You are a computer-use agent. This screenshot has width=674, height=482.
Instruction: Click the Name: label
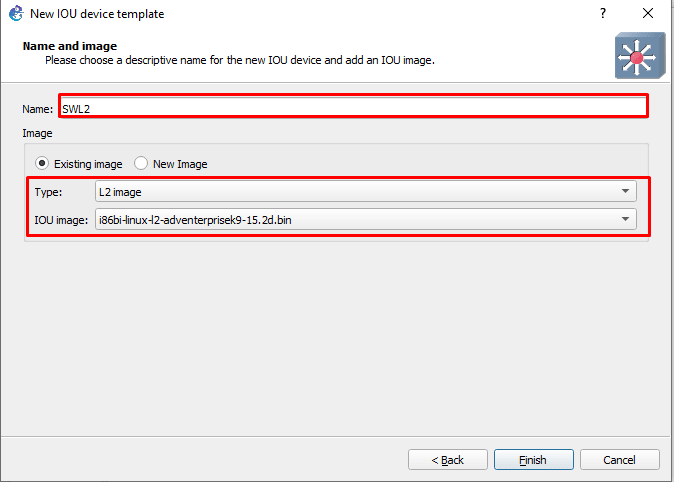pos(37,109)
